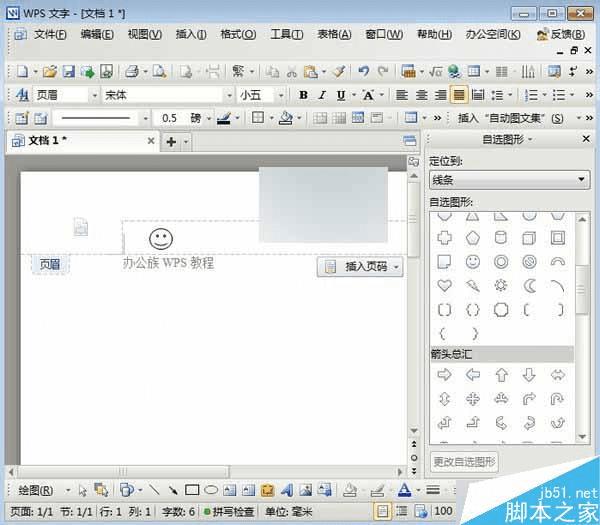Click the smiley shape in the header

(x=161, y=239)
